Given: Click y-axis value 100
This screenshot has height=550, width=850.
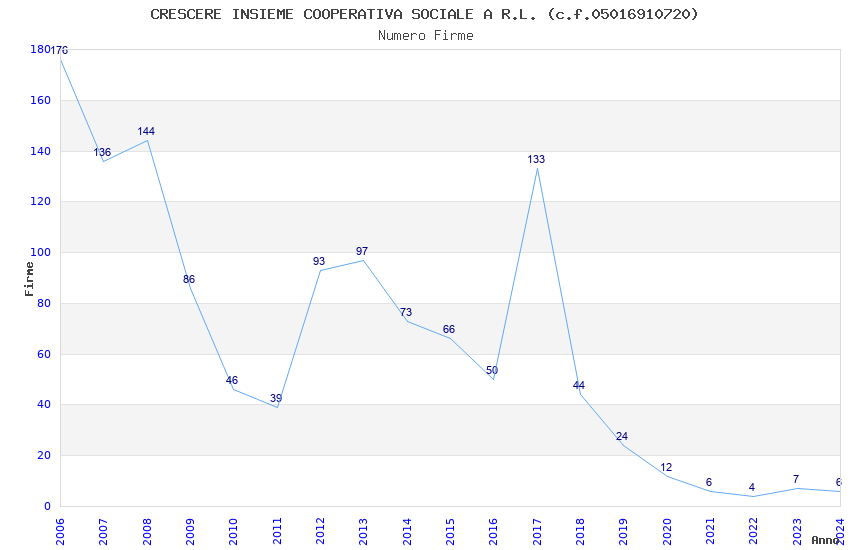Looking at the screenshot, I should (x=40, y=253).
